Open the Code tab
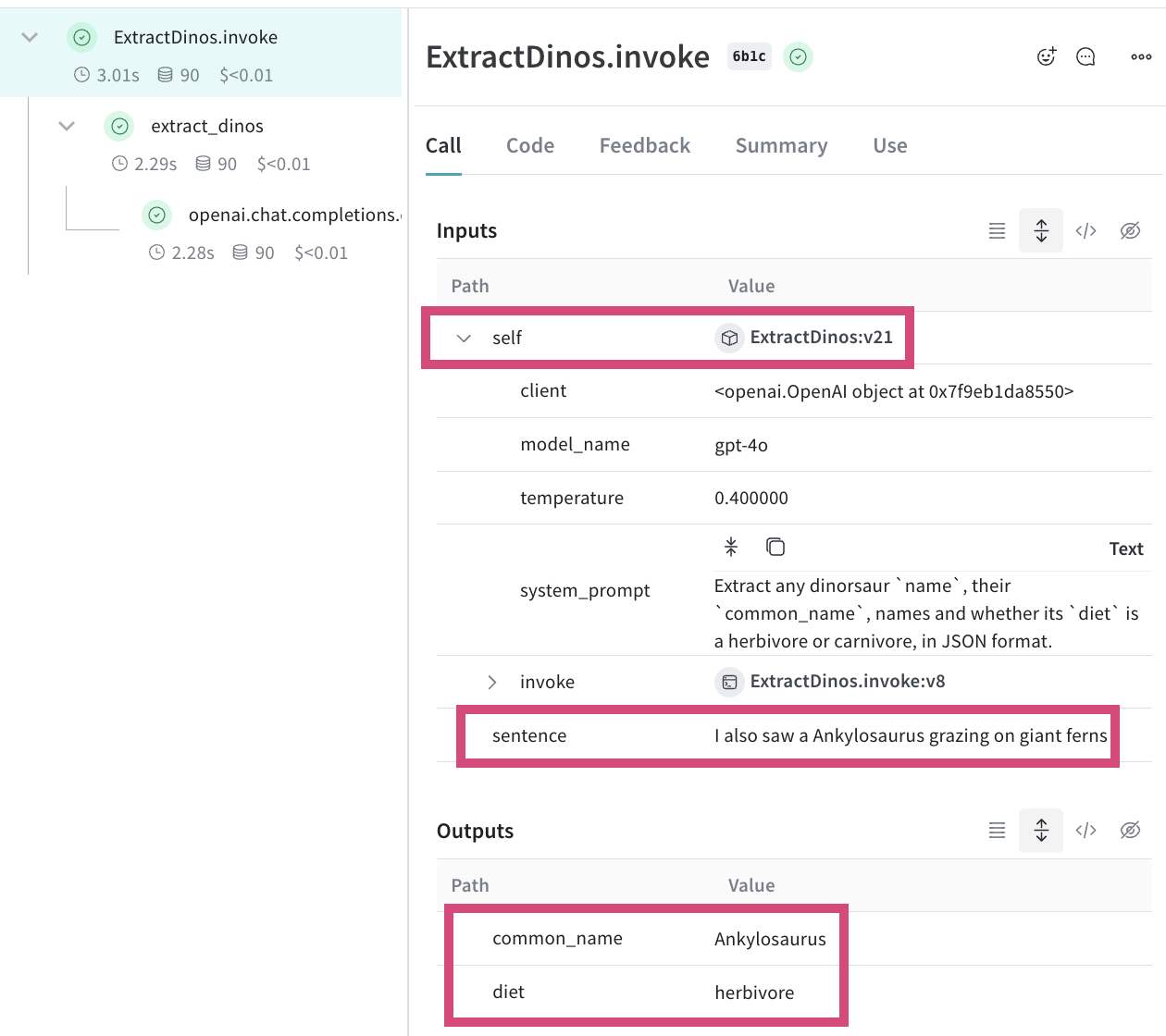 click(530, 145)
